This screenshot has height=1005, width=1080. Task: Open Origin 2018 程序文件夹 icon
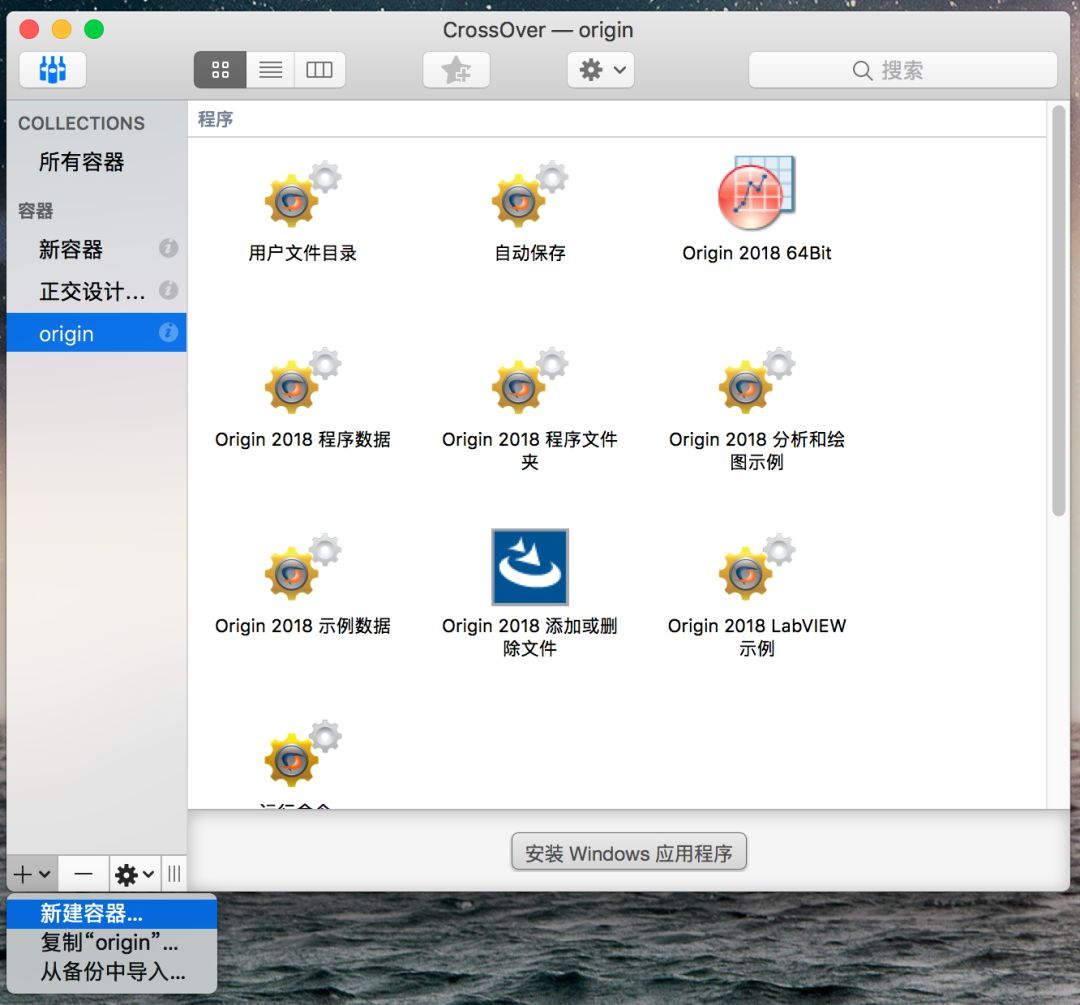pyautogui.click(x=530, y=381)
